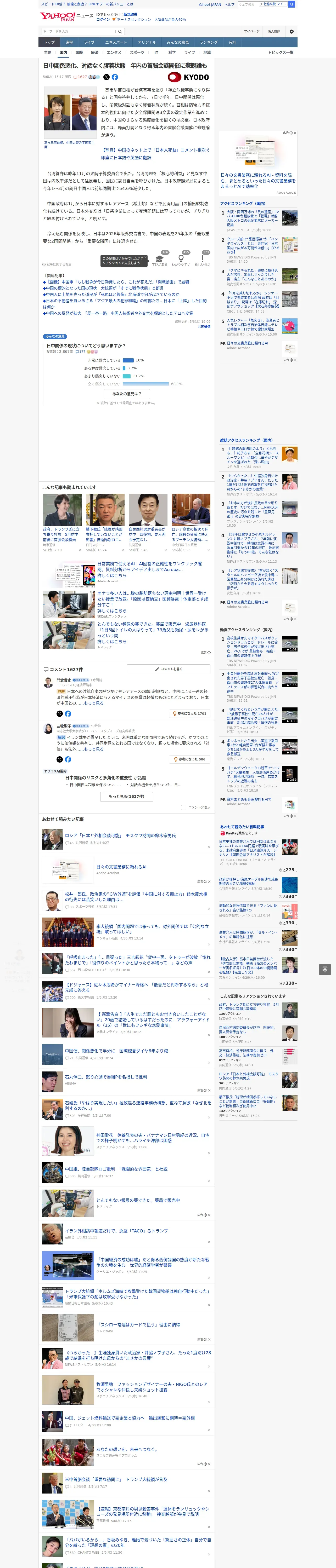Select the スポーツ category

tap(137, 52)
